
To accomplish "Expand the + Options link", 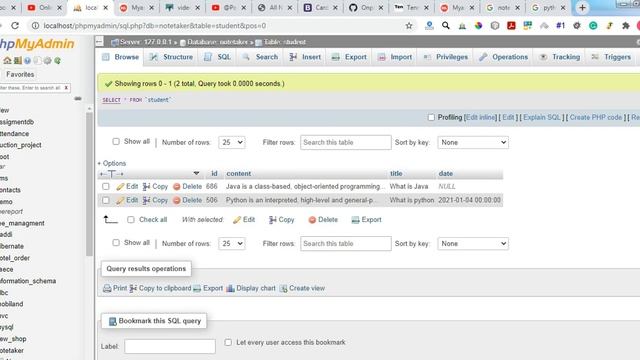I will 111,163.
